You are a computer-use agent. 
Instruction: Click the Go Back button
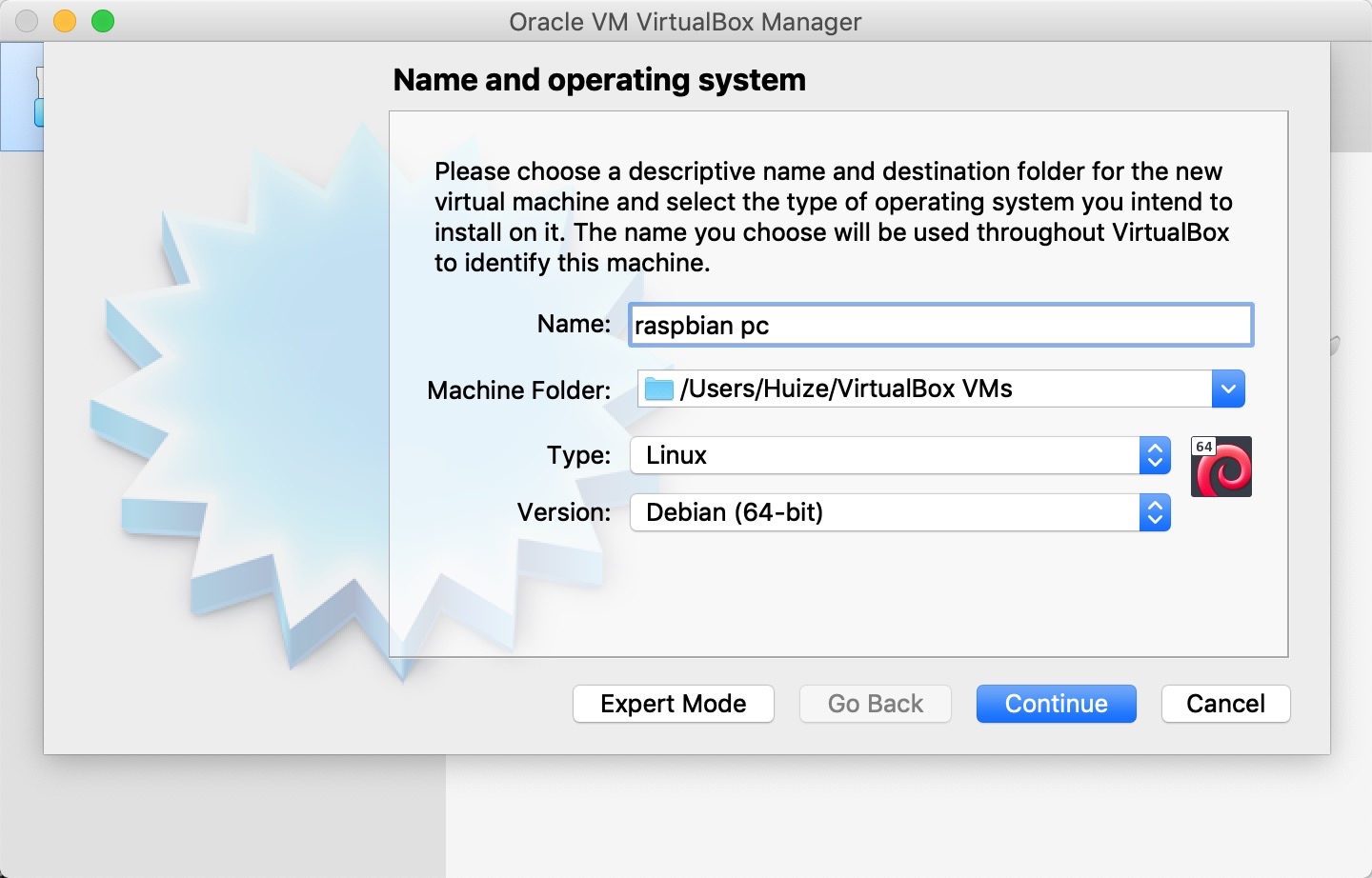(x=876, y=704)
